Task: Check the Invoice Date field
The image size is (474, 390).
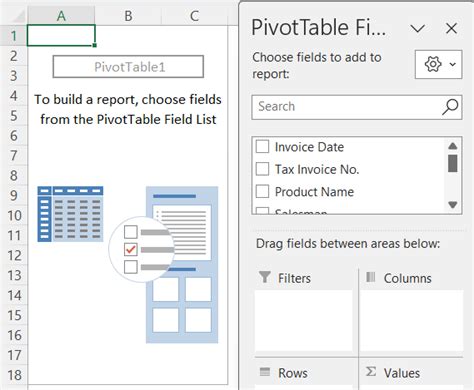Action: tap(262, 147)
